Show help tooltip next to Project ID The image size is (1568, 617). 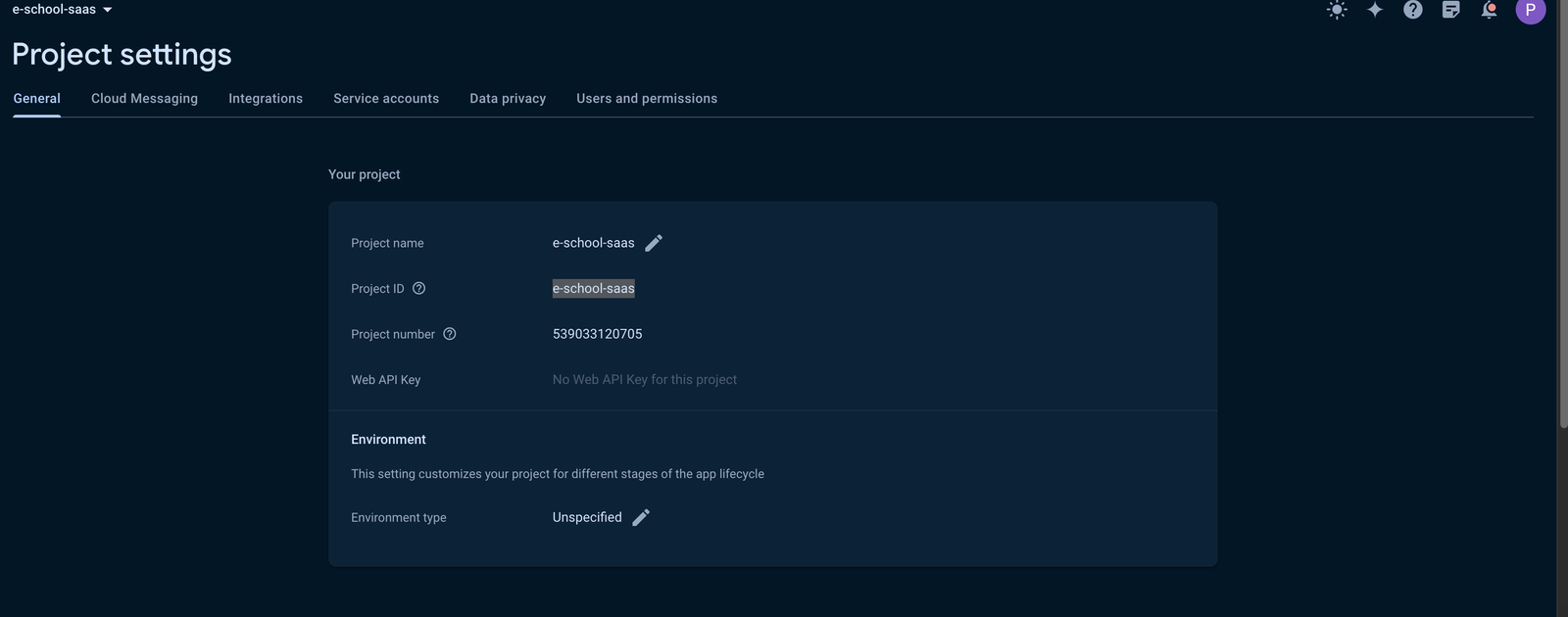(x=418, y=289)
